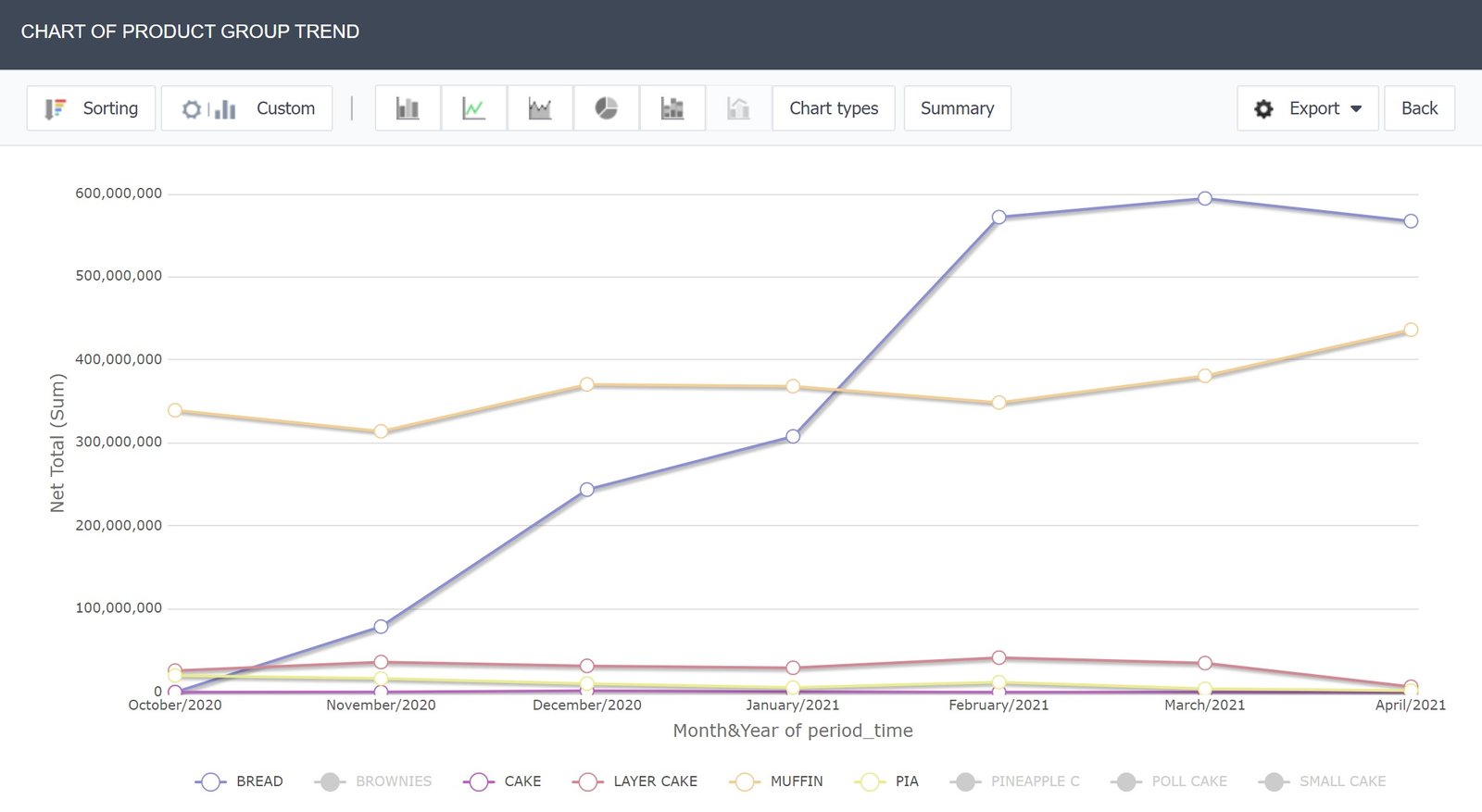Open the Sorting options

tap(91, 108)
